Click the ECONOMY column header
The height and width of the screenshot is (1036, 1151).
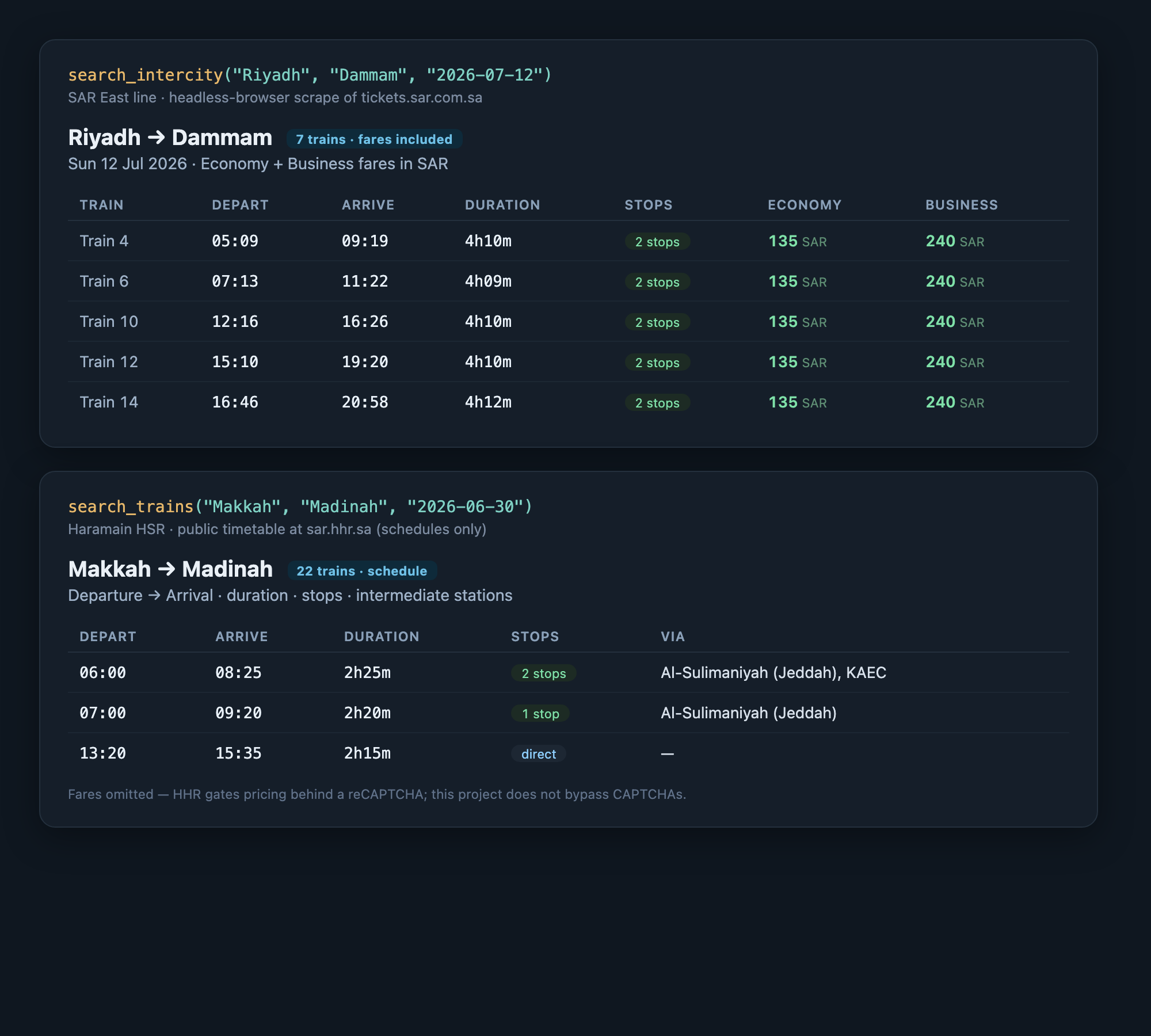point(805,205)
